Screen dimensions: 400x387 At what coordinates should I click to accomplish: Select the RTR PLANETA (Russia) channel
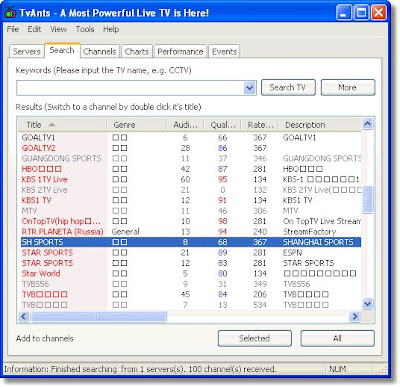click(x=62, y=232)
